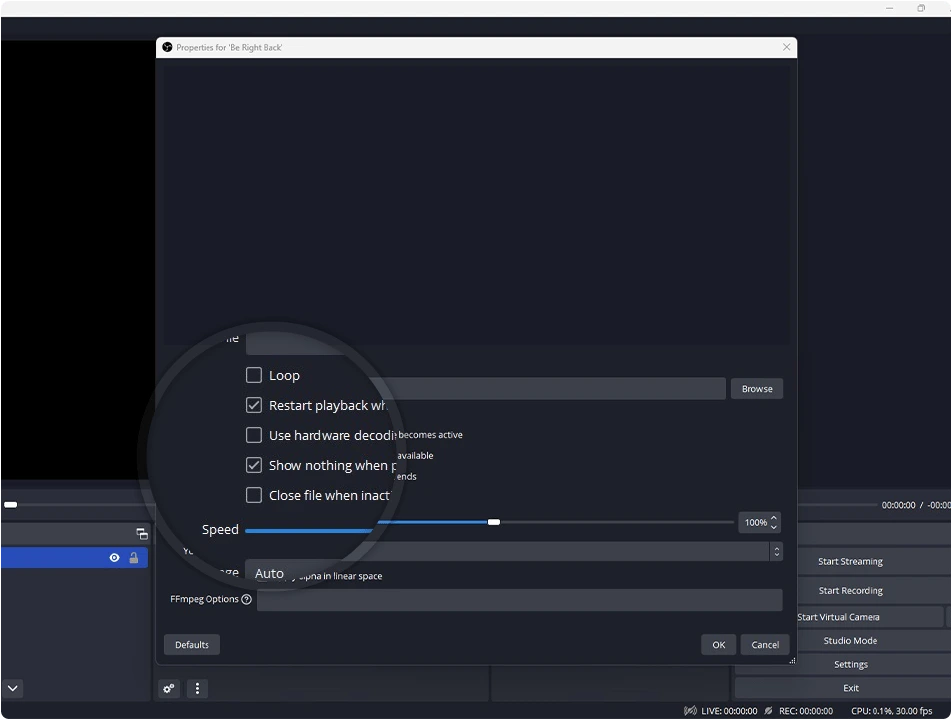Image resolution: width=952 pixels, height=720 pixels.
Task: Click the Speed slider handle
Action: click(x=494, y=522)
